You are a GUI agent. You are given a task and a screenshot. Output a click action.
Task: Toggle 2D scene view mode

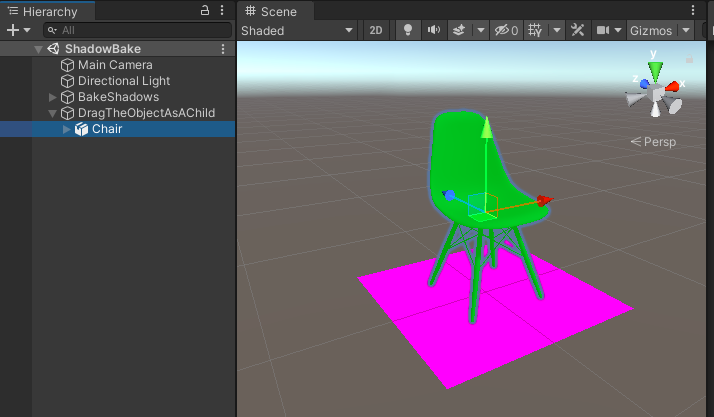(x=376, y=31)
